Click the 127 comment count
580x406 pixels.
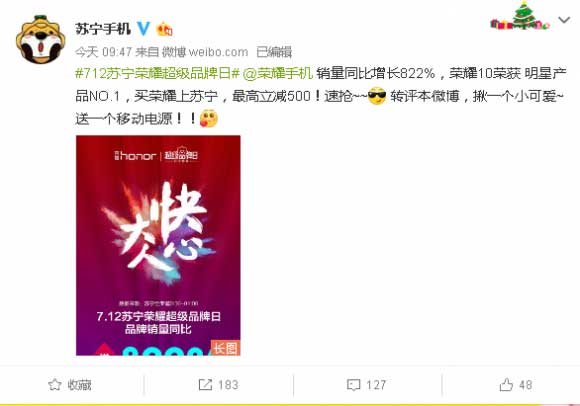tap(376, 385)
